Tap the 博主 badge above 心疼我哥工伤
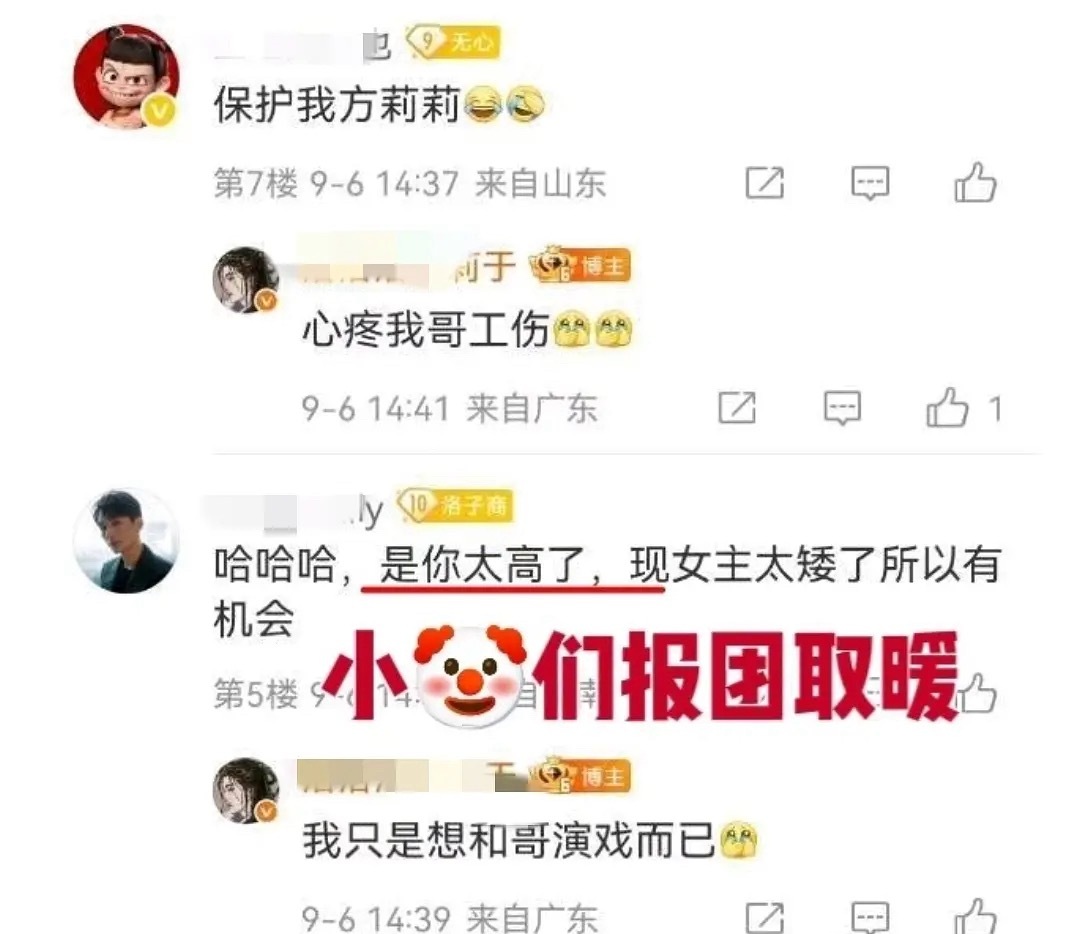Image resolution: width=1080 pixels, height=934 pixels. point(580,265)
